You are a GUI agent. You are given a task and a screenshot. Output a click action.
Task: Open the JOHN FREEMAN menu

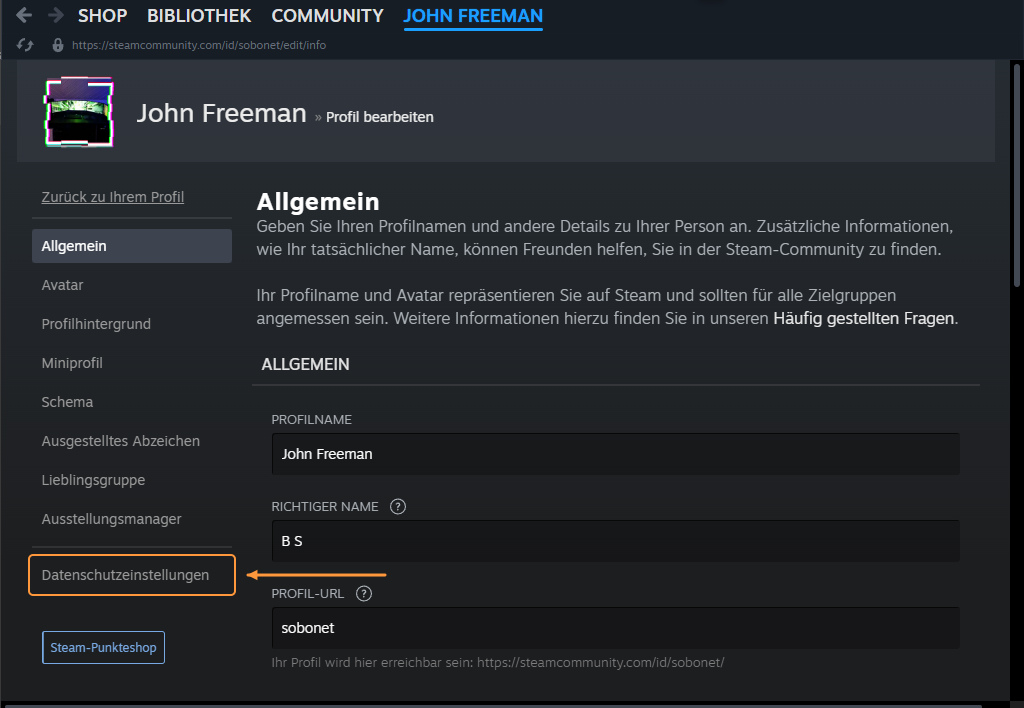click(473, 16)
